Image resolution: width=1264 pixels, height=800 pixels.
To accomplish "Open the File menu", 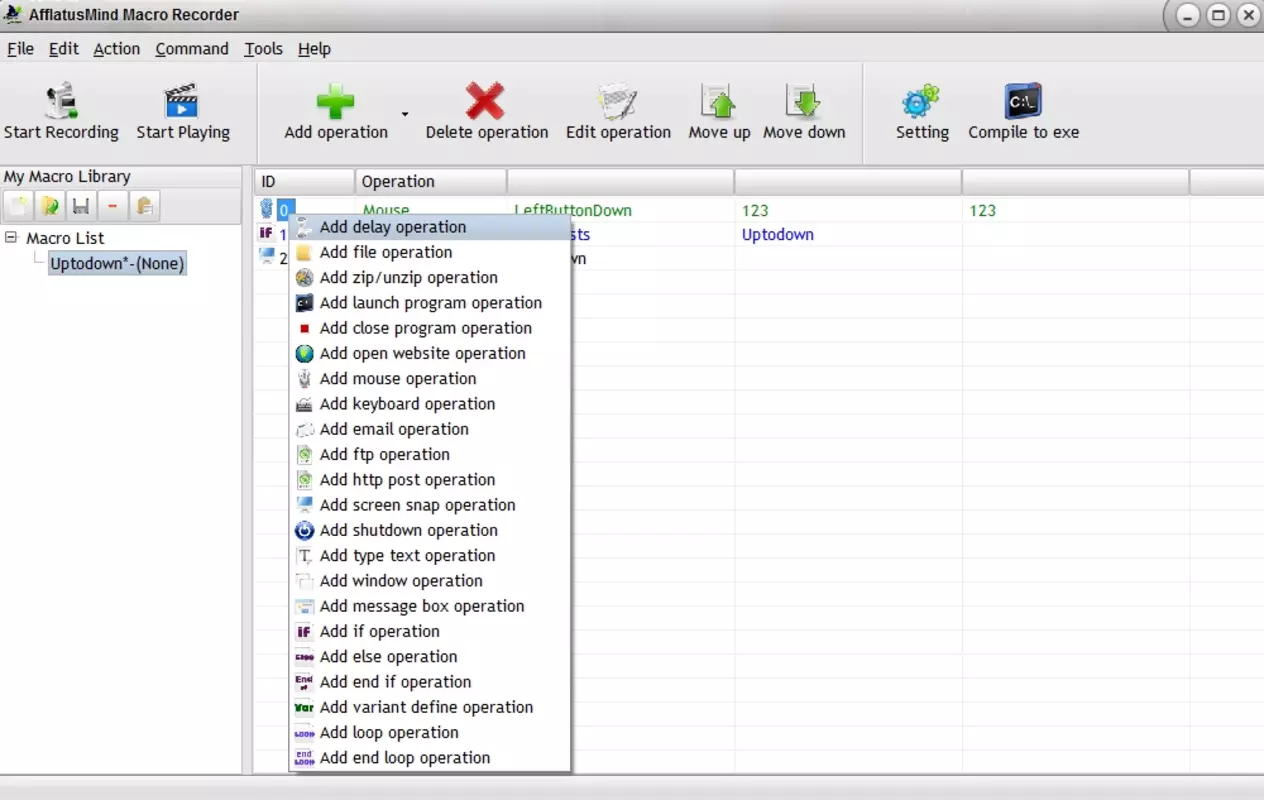I will (x=20, y=48).
